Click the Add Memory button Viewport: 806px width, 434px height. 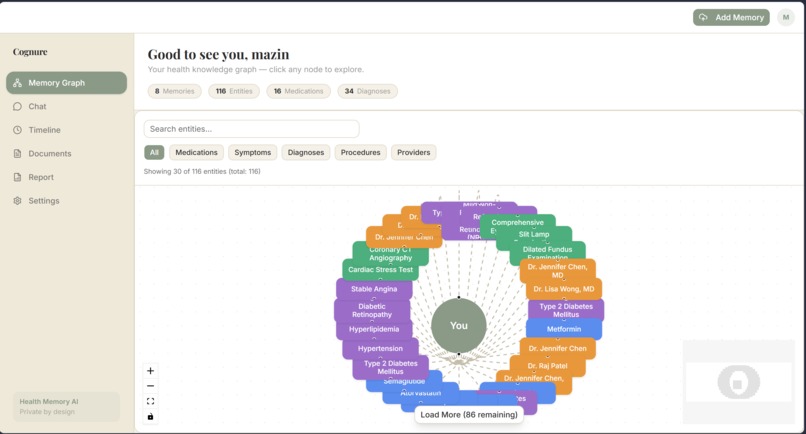click(731, 17)
